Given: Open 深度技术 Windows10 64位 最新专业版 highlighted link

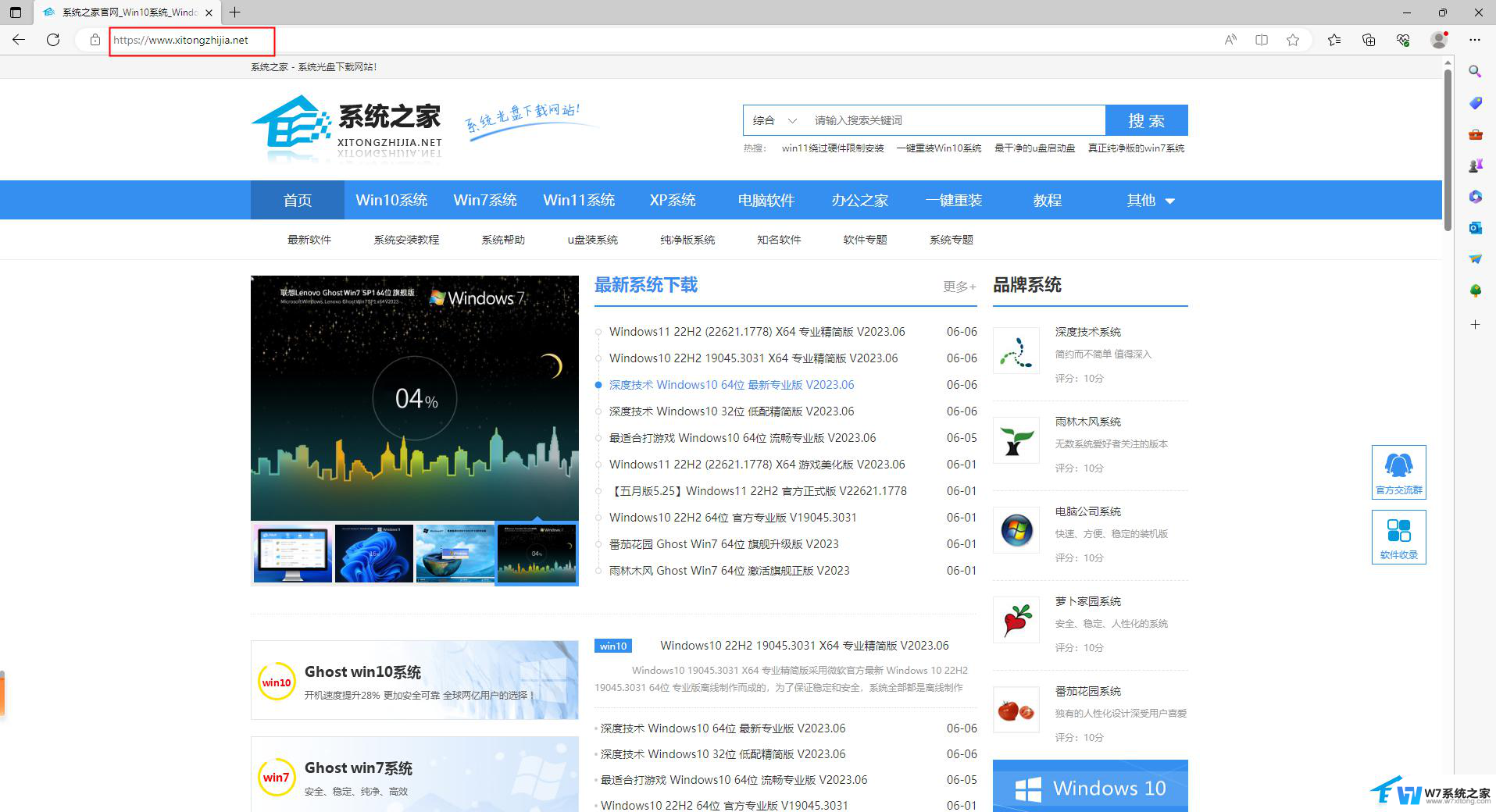Looking at the screenshot, I should click(732, 385).
